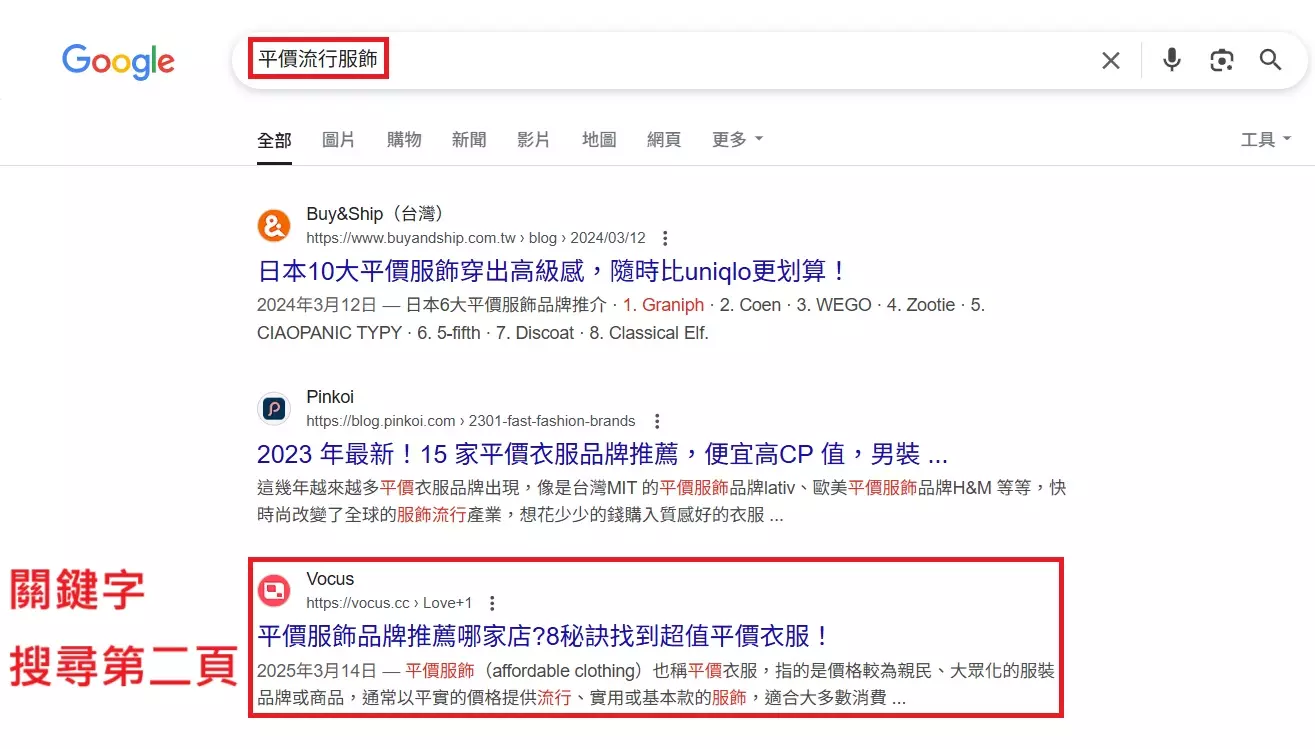Click the Buy&Ship site favicon
Viewport: 1315px width, 749px height.
pyautogui.click(x=274, y=226)
